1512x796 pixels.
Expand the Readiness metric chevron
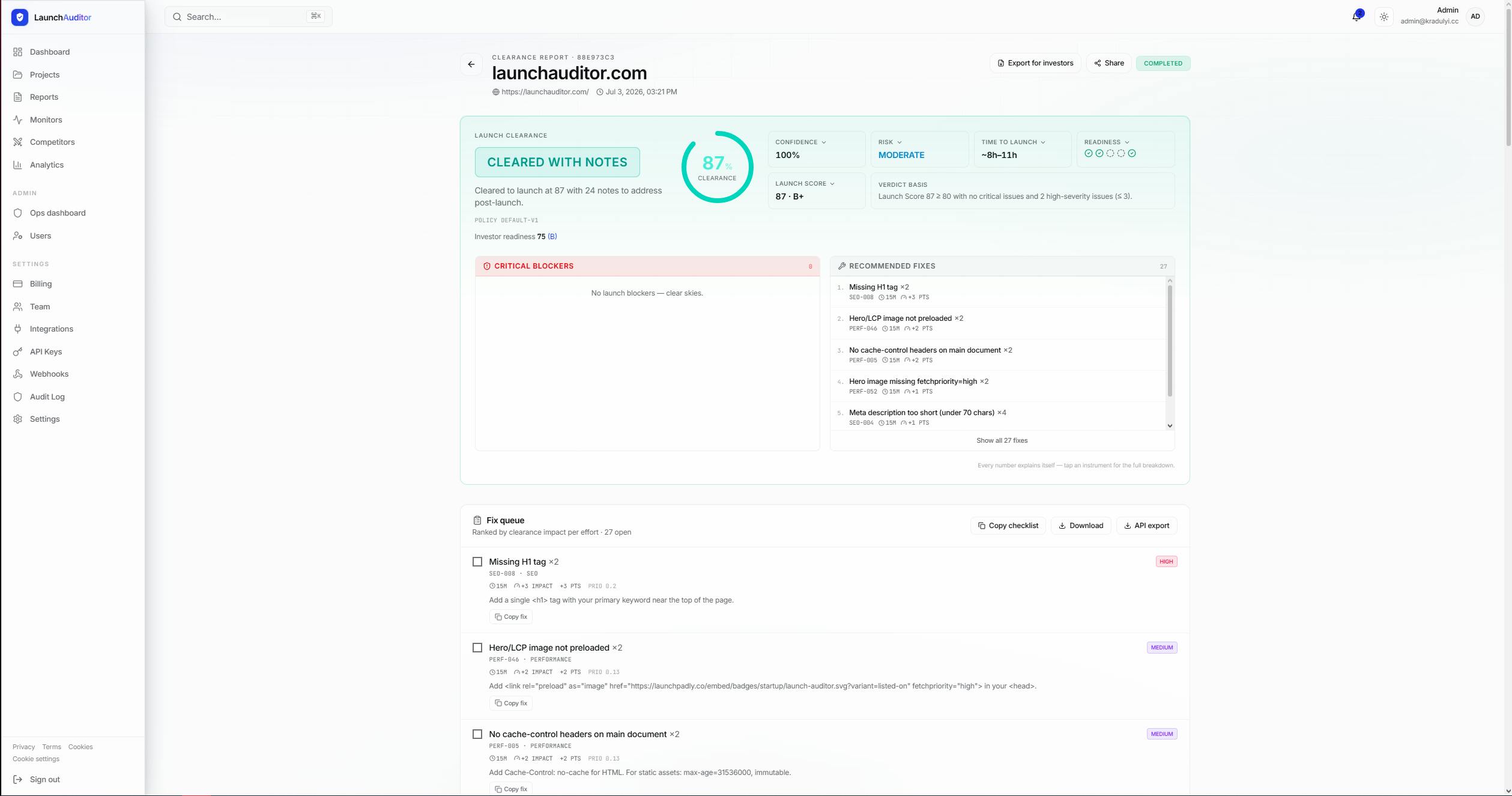coord(1127,142)
